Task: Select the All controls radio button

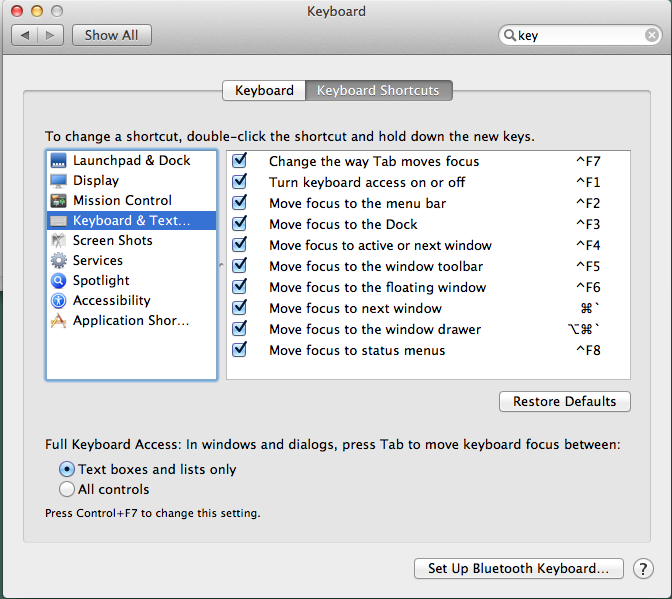Action: coord(67,490)
